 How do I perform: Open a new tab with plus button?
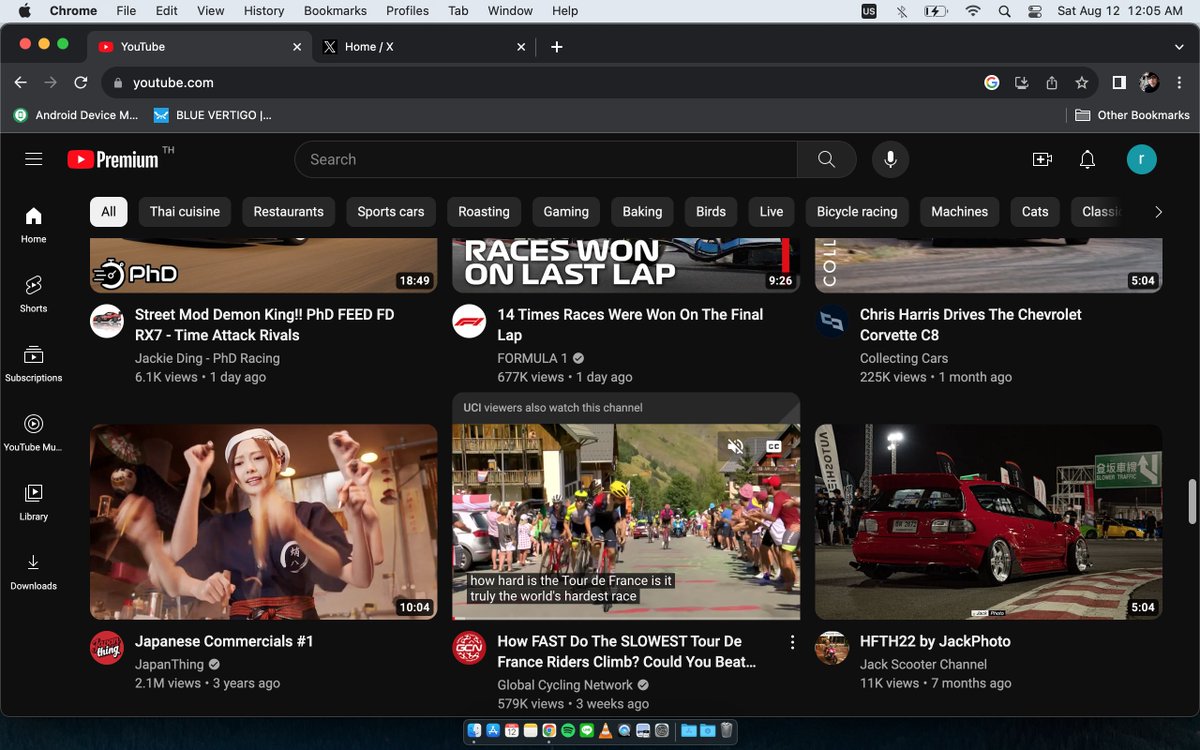pyautogui.click(x=557, y=47)
